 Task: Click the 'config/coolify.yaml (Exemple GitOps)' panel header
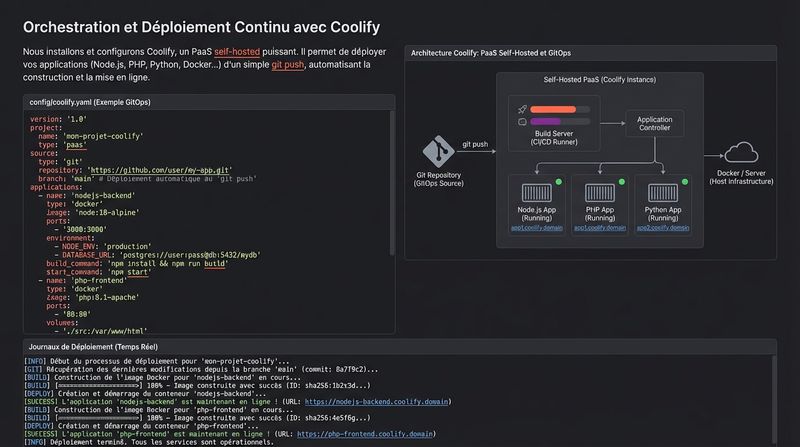(x=209, y=102)
